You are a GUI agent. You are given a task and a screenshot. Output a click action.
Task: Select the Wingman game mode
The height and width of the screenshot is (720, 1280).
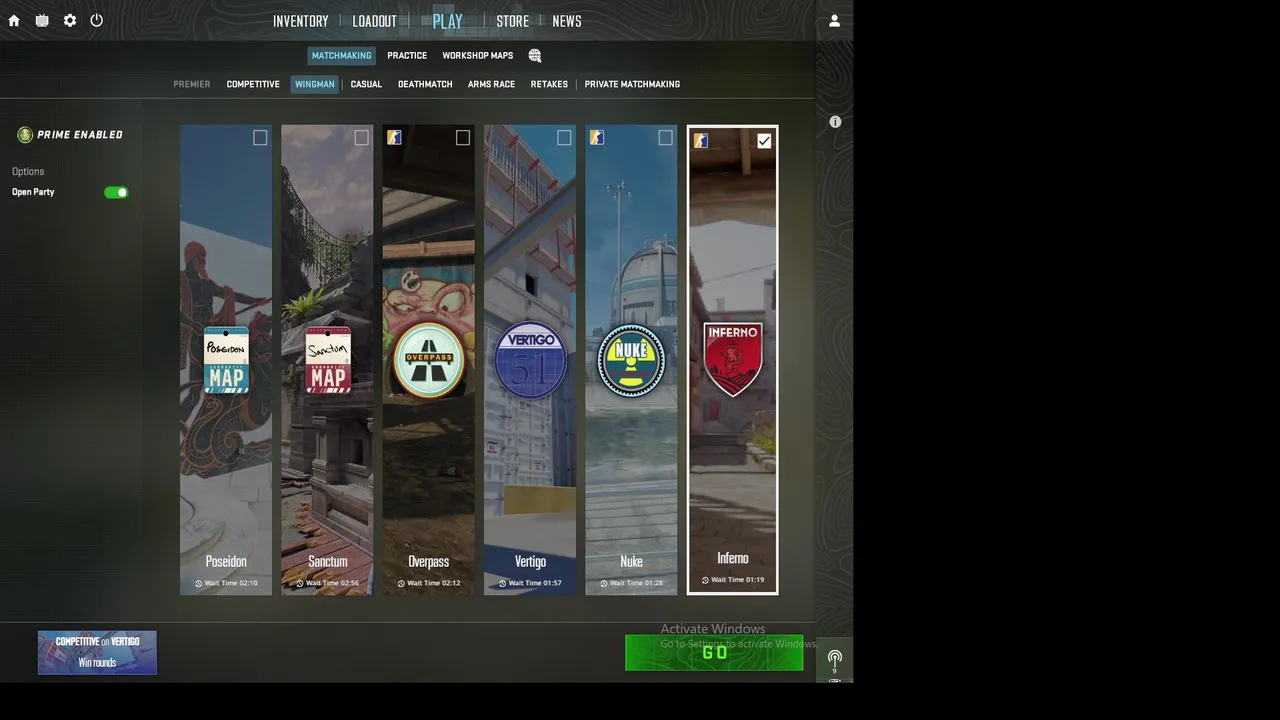point(314,84)
